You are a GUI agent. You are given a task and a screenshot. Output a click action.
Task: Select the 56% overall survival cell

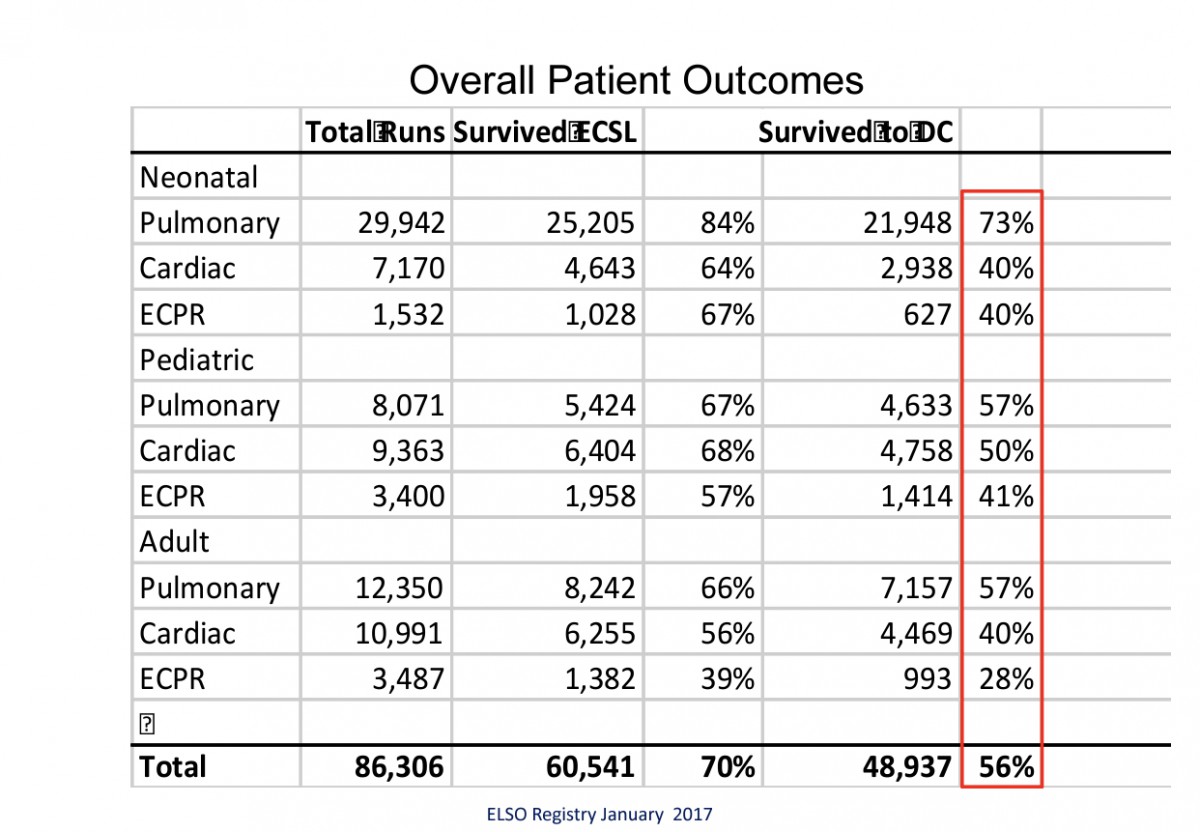(x=1006, y=767)
